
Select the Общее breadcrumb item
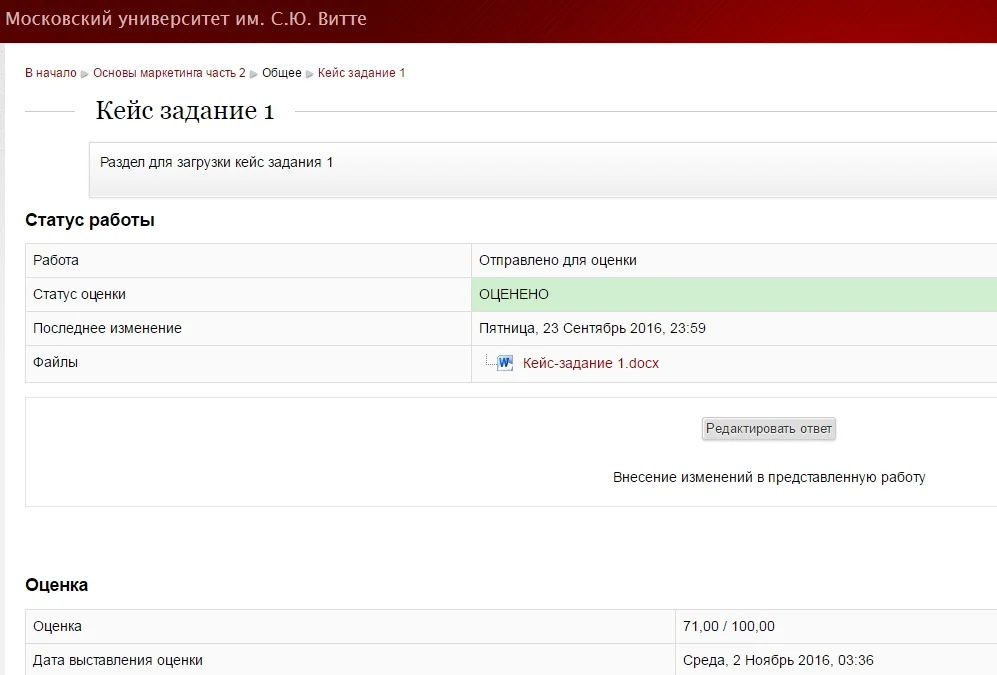click(x=282, y=72)
